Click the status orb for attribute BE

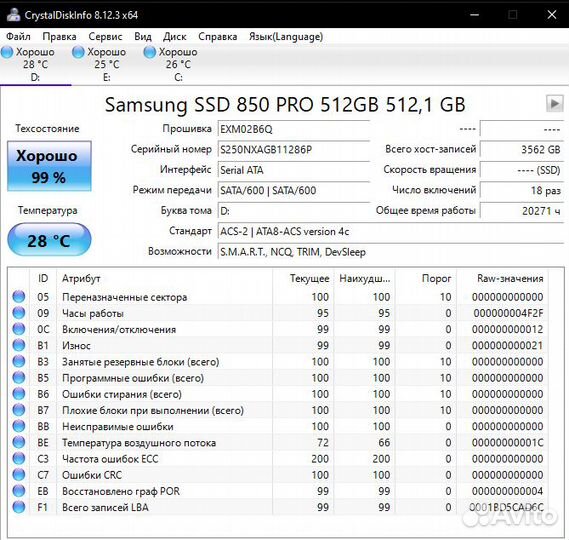point(19,442)
